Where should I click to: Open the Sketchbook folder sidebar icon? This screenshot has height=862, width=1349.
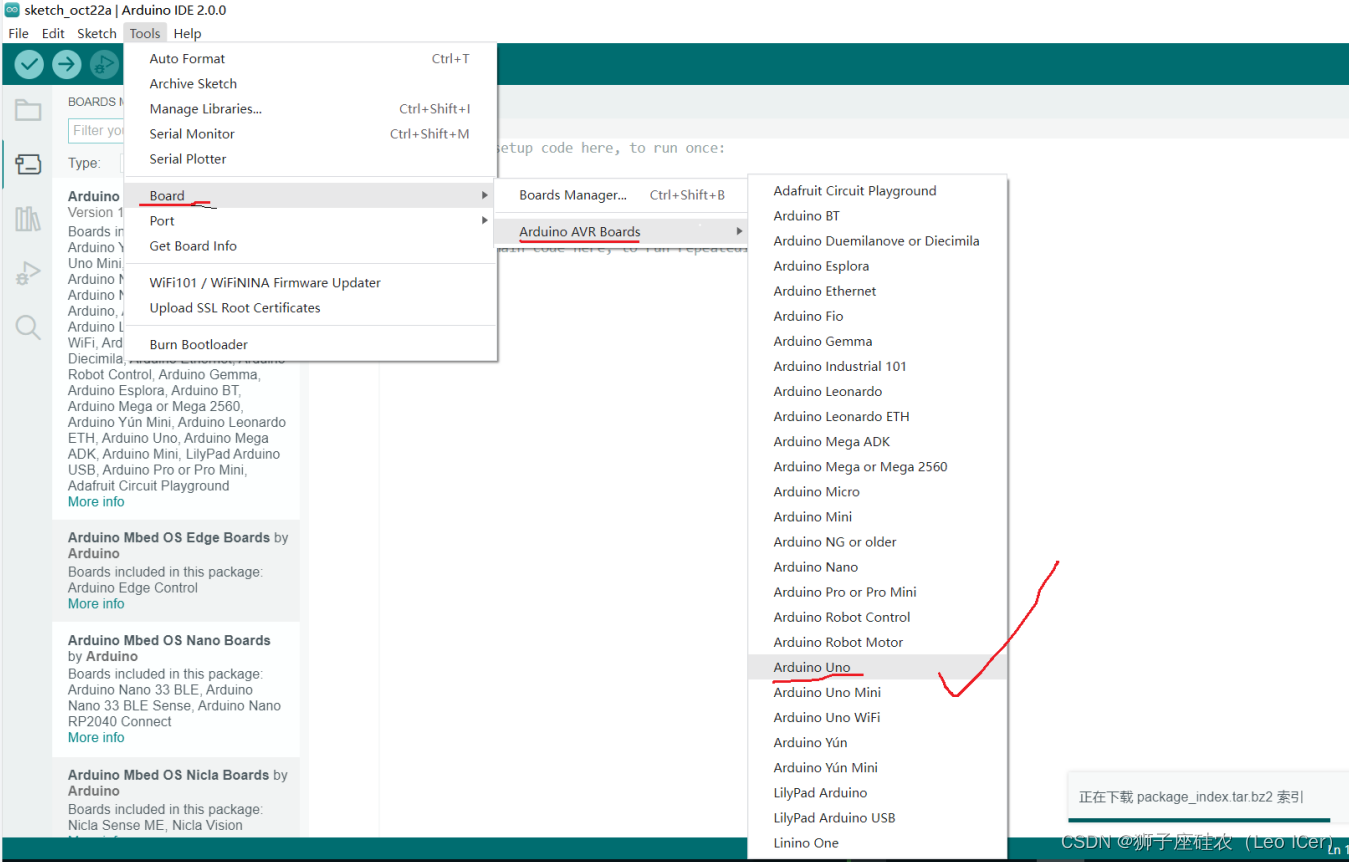[x=28, y=110]
